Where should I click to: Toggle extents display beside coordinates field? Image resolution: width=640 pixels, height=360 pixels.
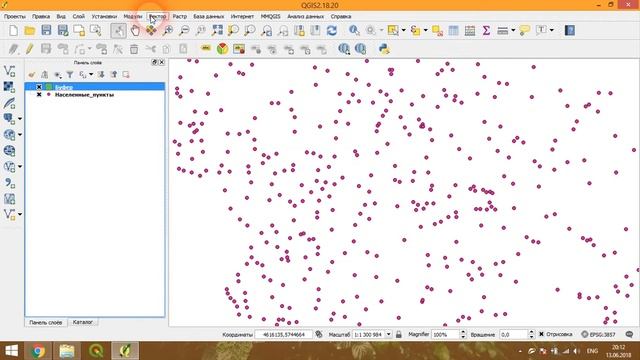point(319,334)
